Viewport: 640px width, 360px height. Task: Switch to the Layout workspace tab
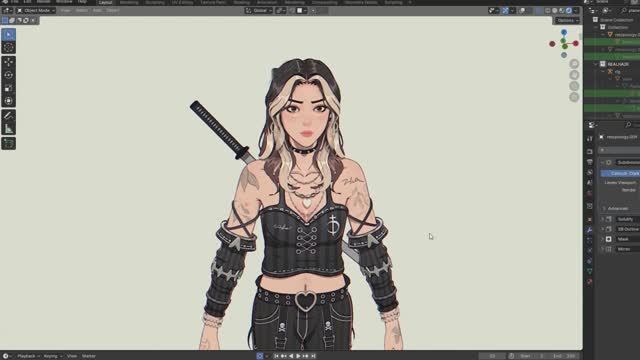pyautogui.click(x=105, y=2)
